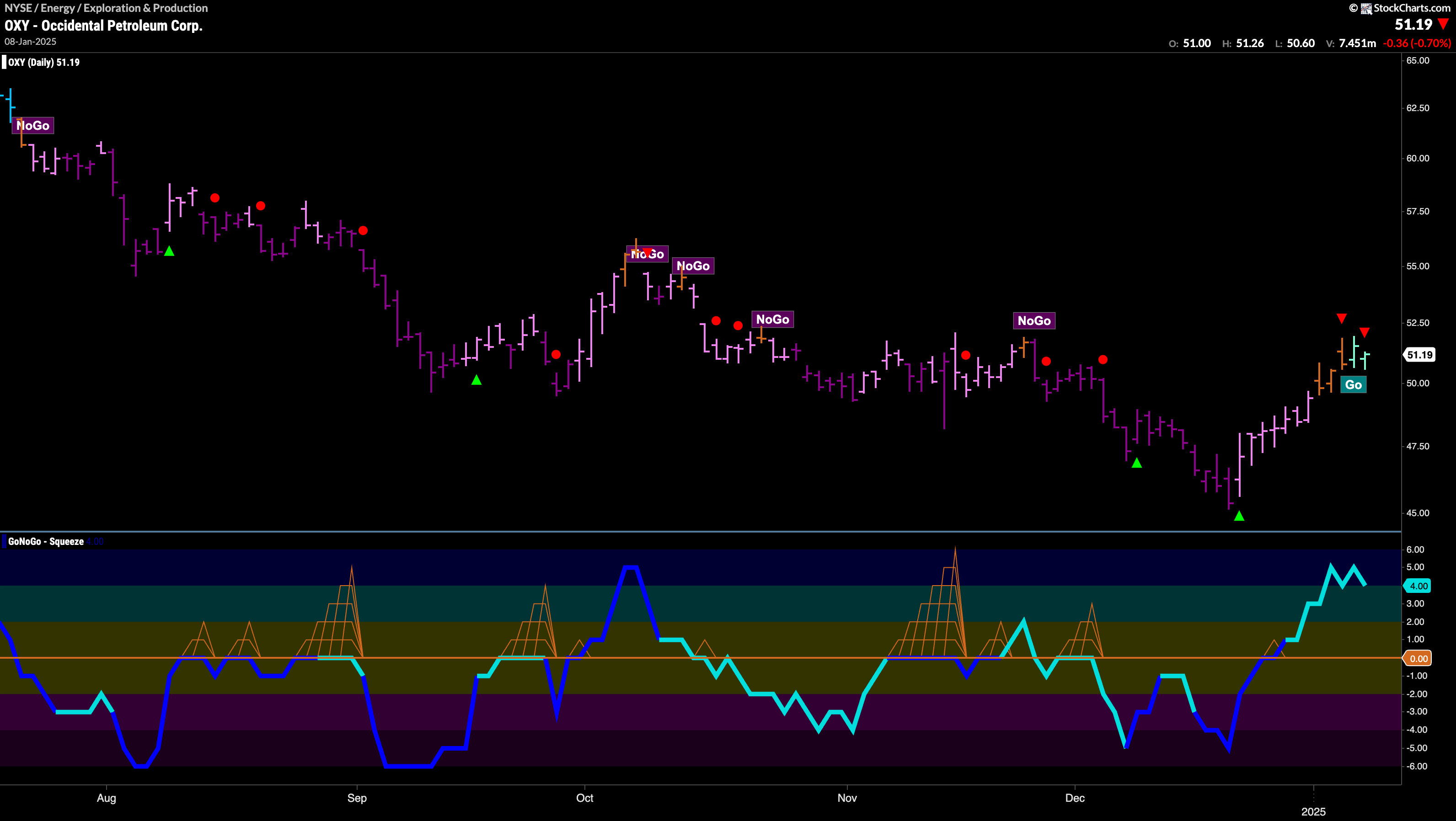Click the 65.00 price axis label
The width and height of the screenshot is (1456, 821).
(x=1418, y=60)
